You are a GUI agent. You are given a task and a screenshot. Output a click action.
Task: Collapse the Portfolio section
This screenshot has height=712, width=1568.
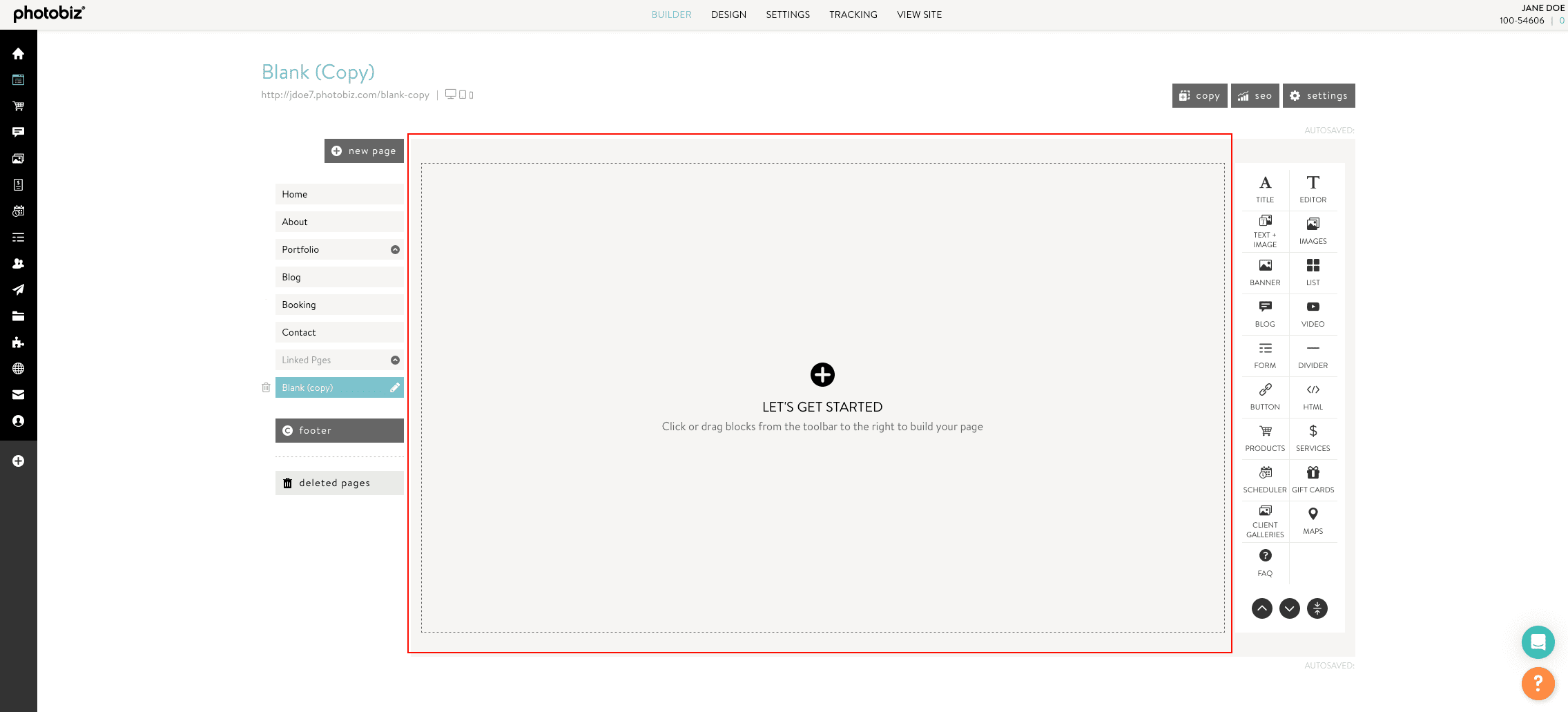tap(394, 249)
